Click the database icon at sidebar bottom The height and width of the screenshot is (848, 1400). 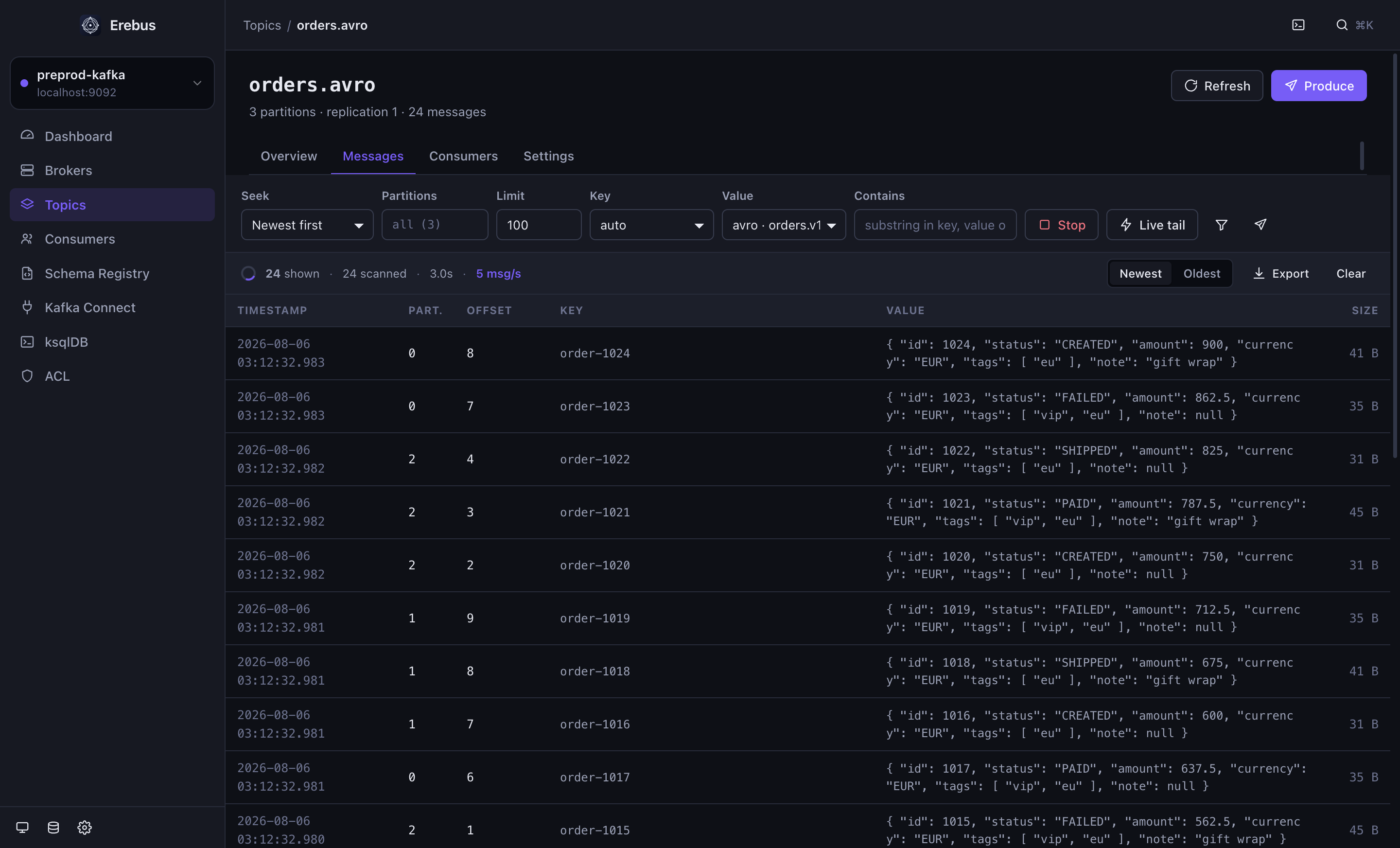tap(53, 827)
